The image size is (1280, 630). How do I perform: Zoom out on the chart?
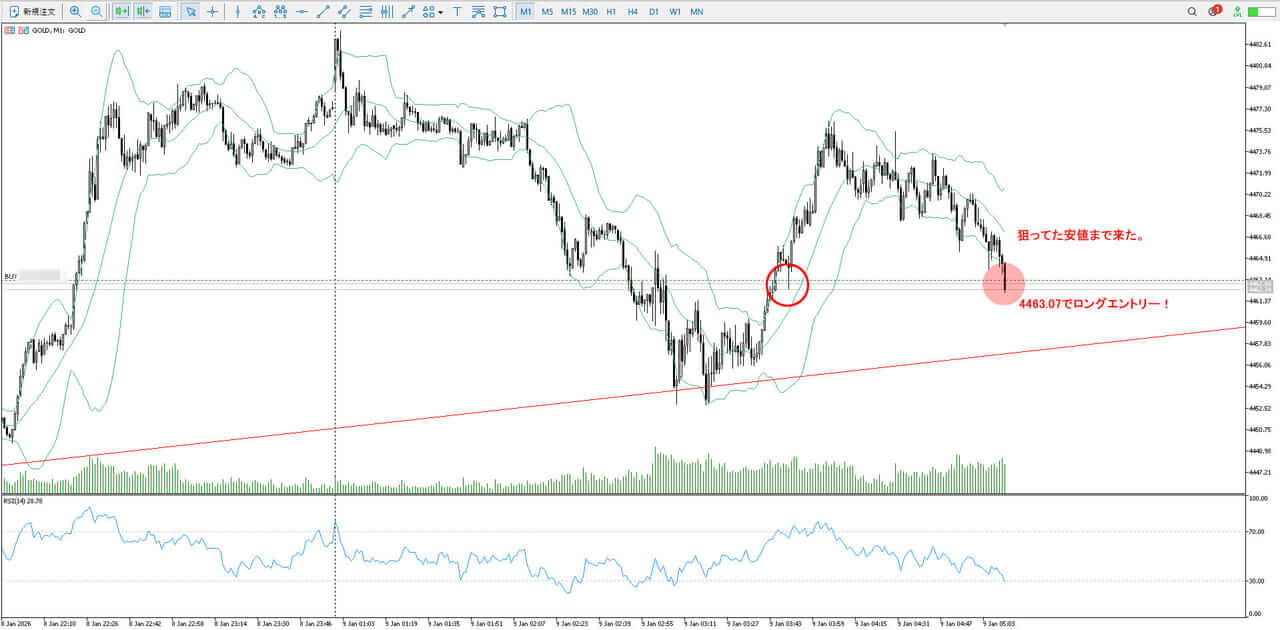click(x=96, y=12)
